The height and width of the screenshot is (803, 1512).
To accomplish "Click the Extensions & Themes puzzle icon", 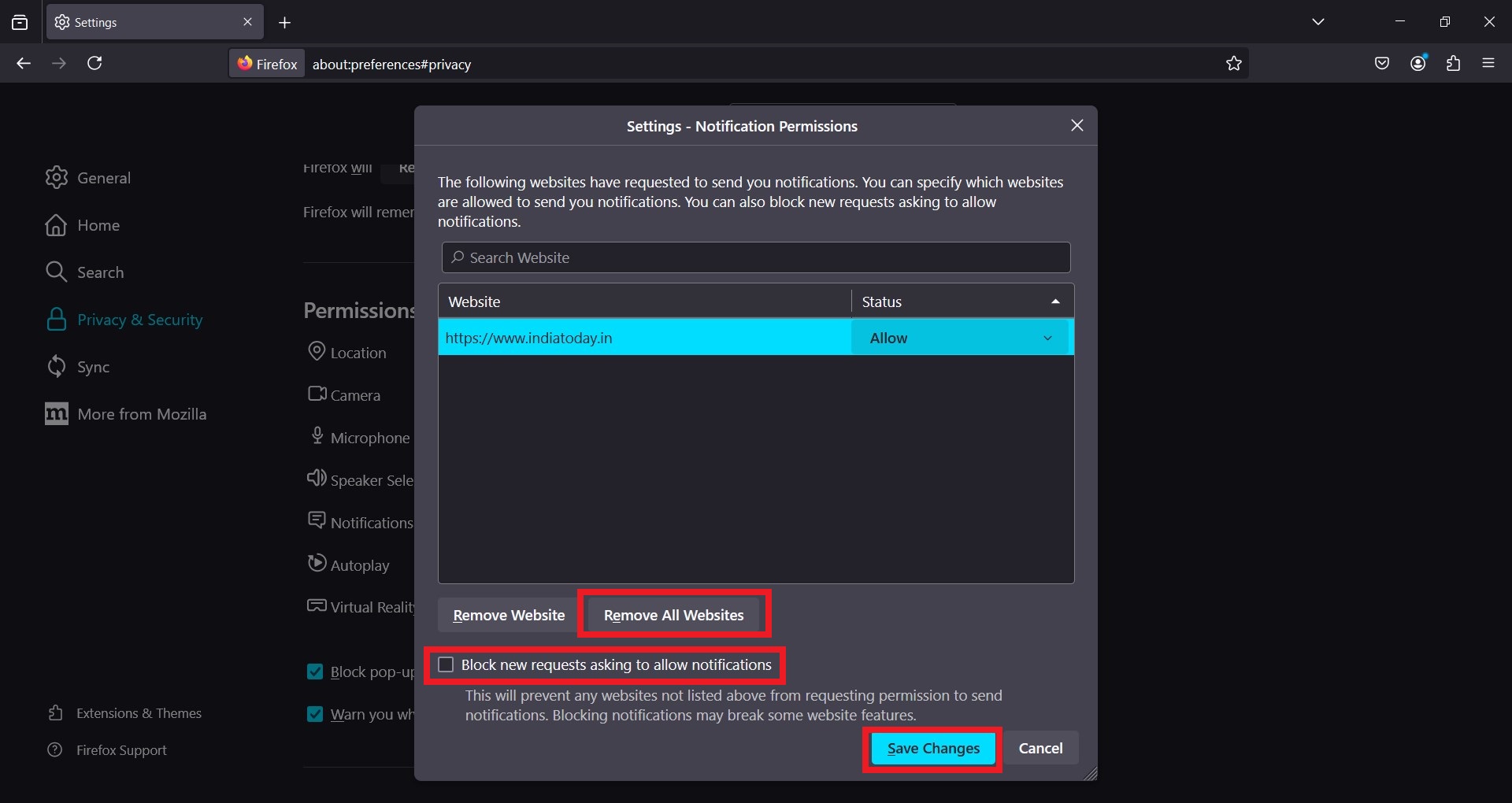I will [x=55, y=712].
